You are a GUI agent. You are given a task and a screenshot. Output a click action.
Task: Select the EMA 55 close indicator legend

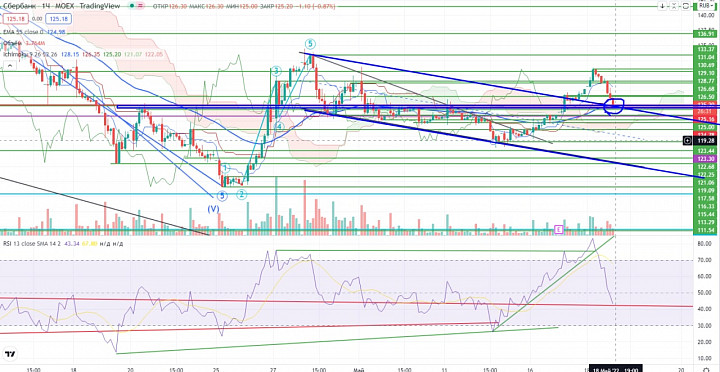click(x=23, y=32)
